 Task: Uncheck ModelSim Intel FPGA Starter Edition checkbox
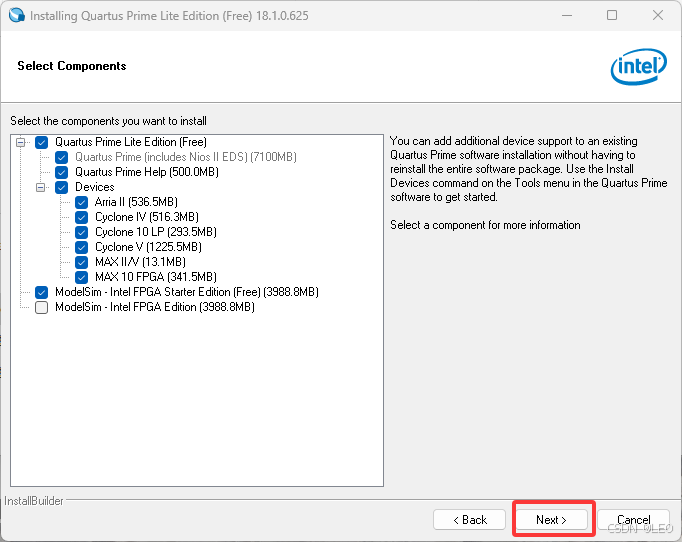[x=42, y=292]
